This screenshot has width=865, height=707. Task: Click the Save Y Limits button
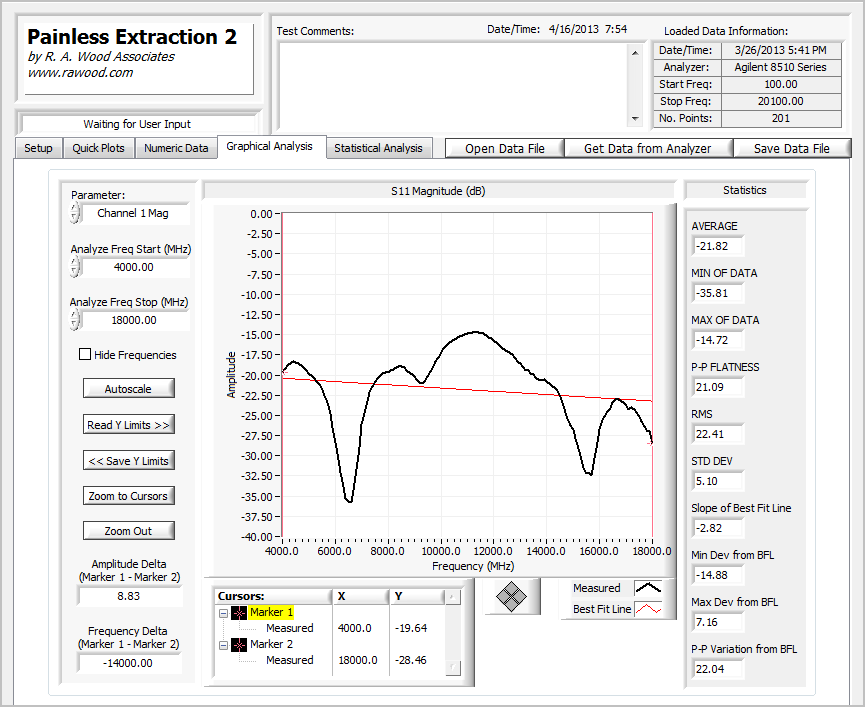click(129, 460)
